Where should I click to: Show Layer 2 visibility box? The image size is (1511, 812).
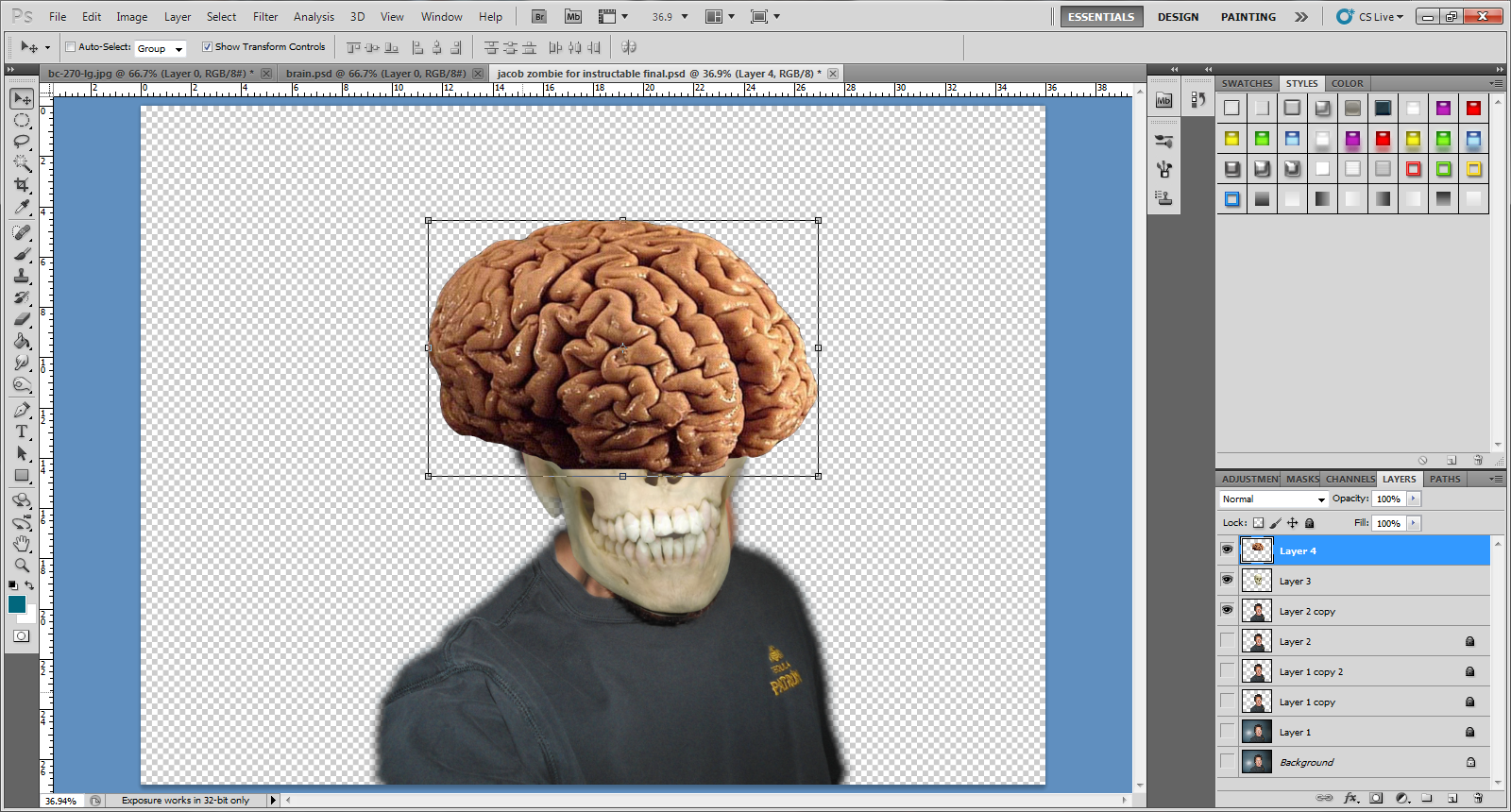tap(1227, 640)
